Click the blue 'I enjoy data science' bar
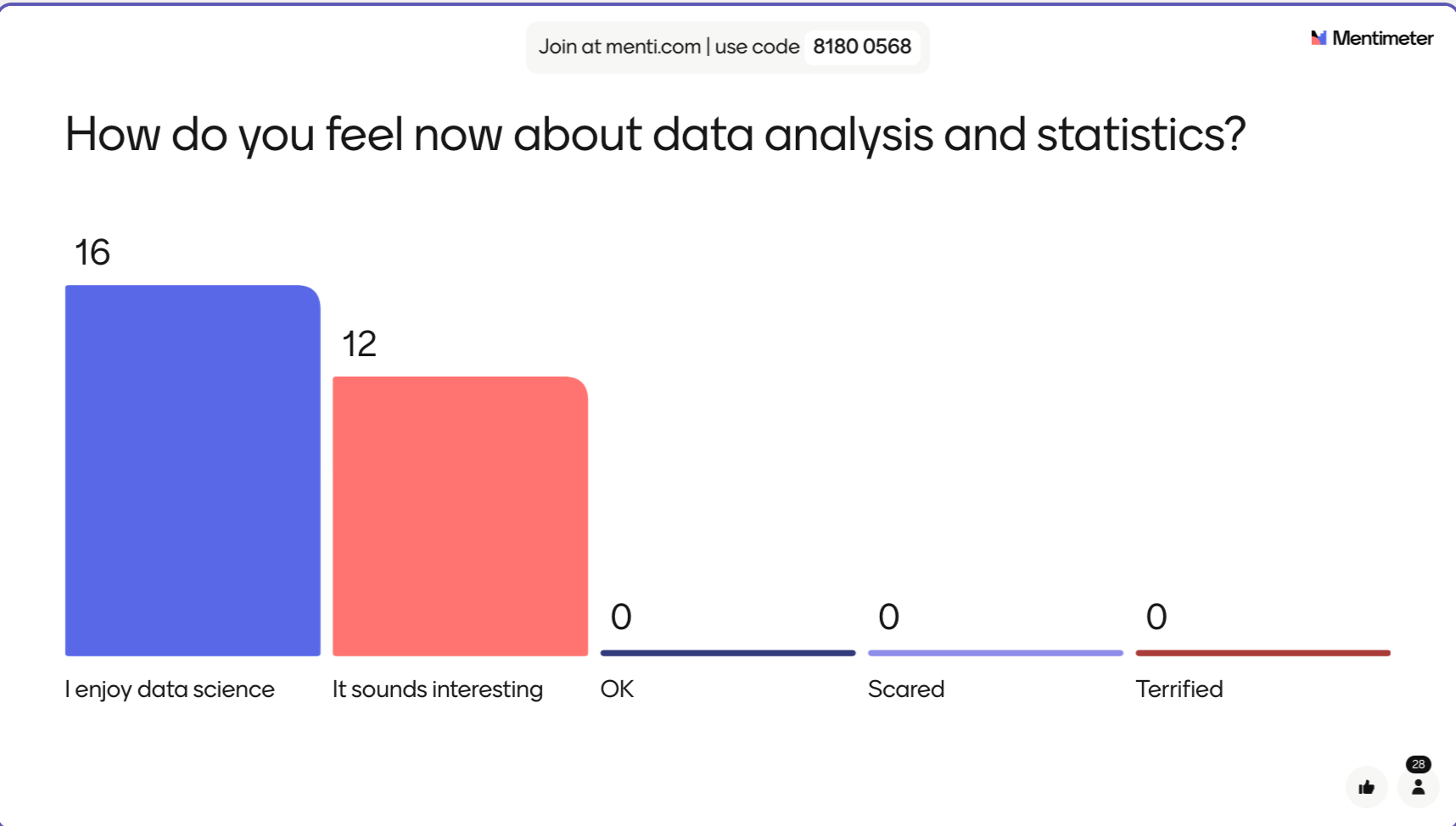The width and height of the screenshot is (1456, 826). 193,471
